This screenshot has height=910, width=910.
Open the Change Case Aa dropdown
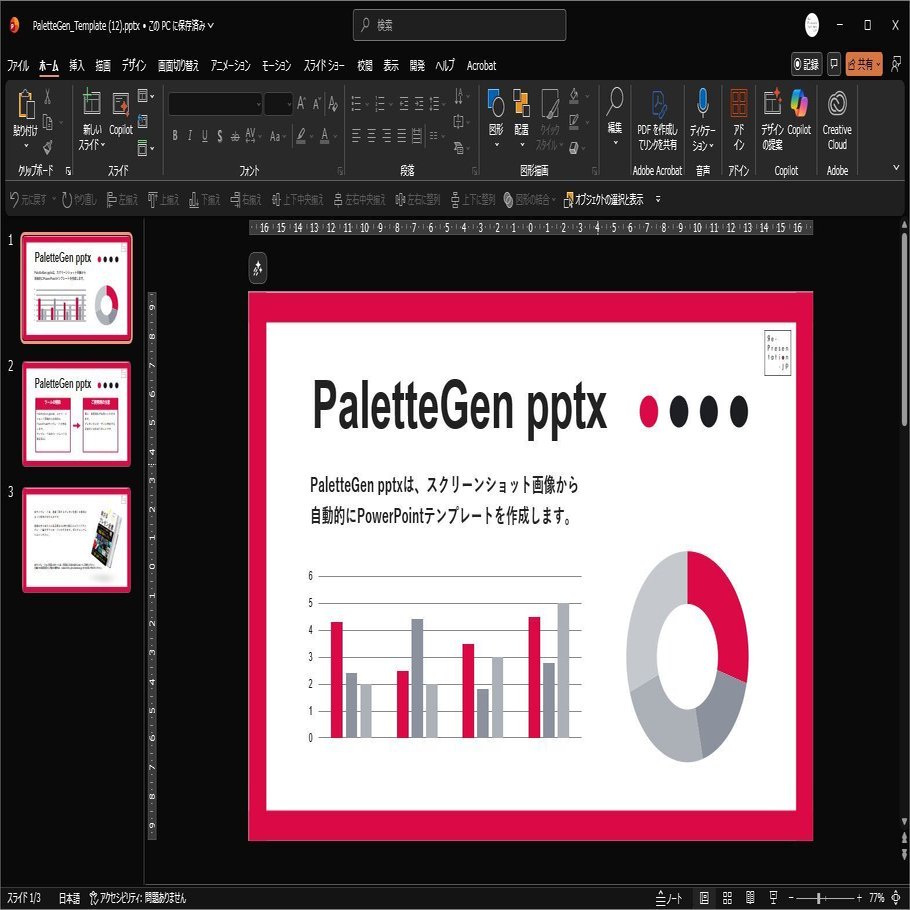277,136
